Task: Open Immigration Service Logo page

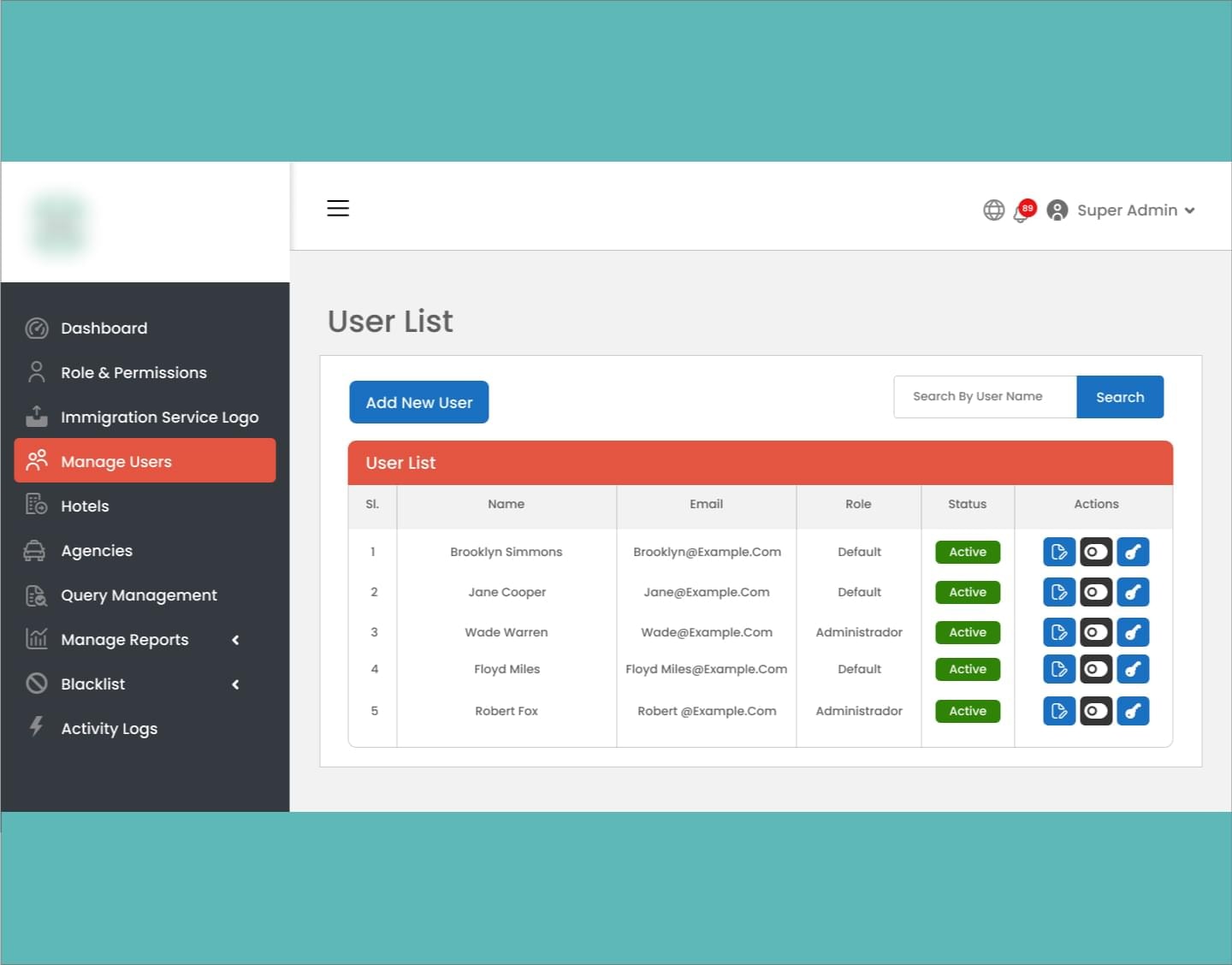Action: [x=145, y=417]
